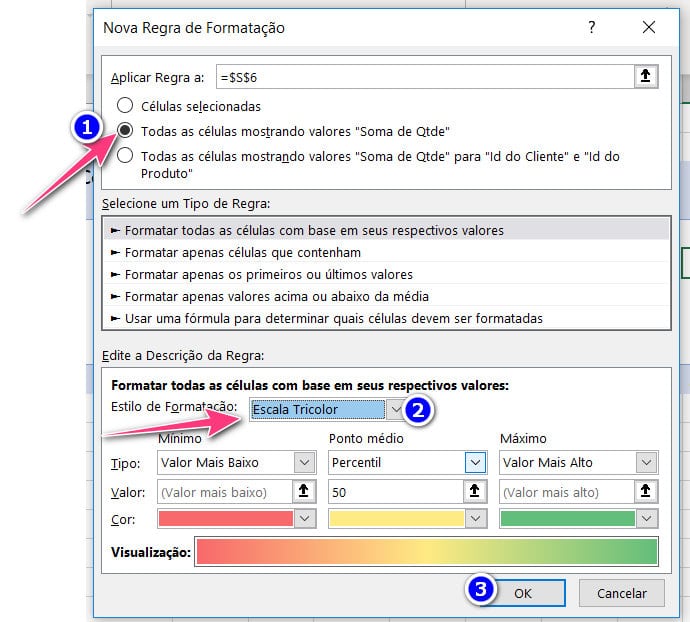Choose rule type Formatar todas as células com base em valores
Viewport: 690px width, 622px height.
click(386, 230)
